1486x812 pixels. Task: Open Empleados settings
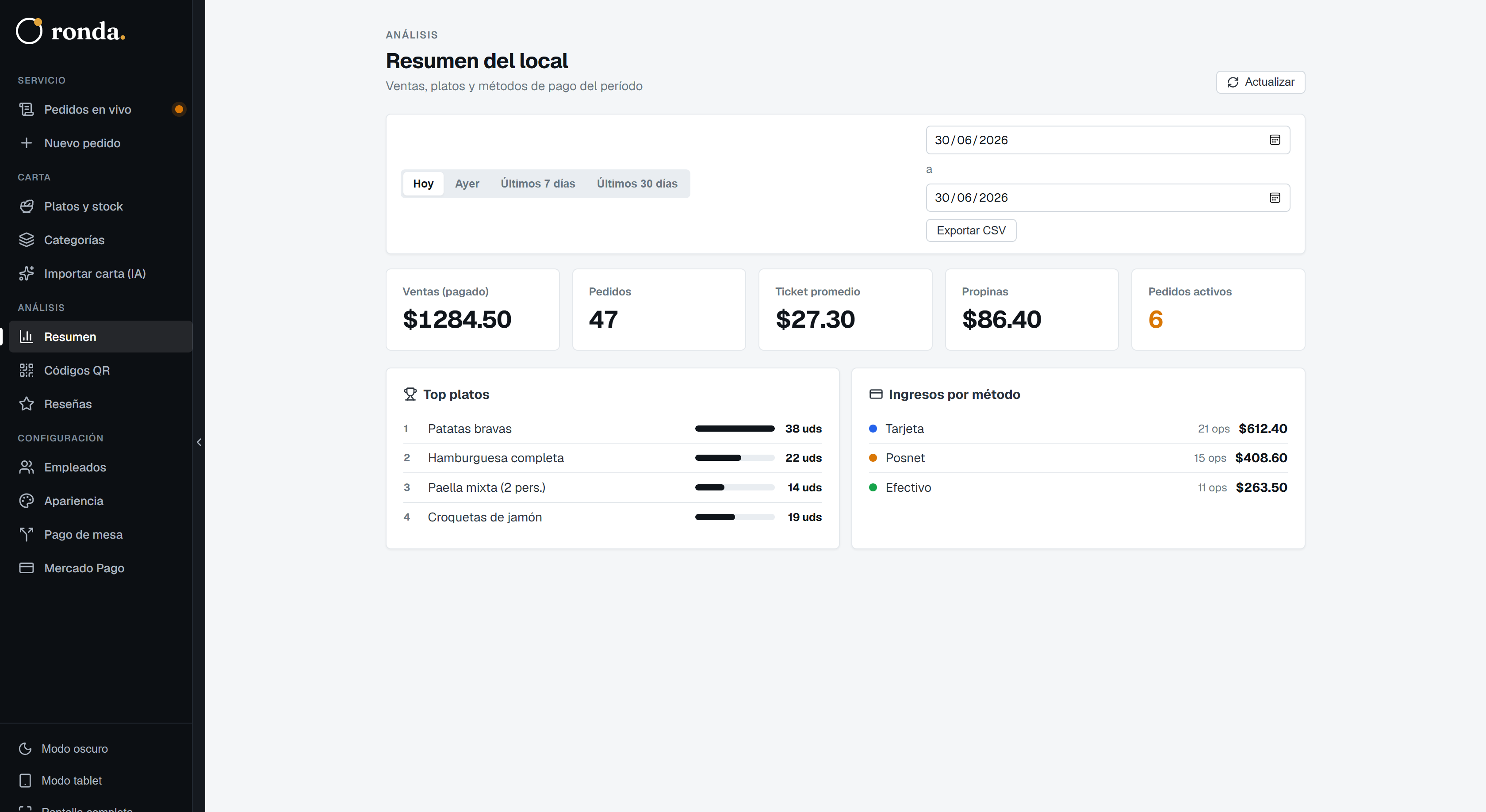(100, 467)
